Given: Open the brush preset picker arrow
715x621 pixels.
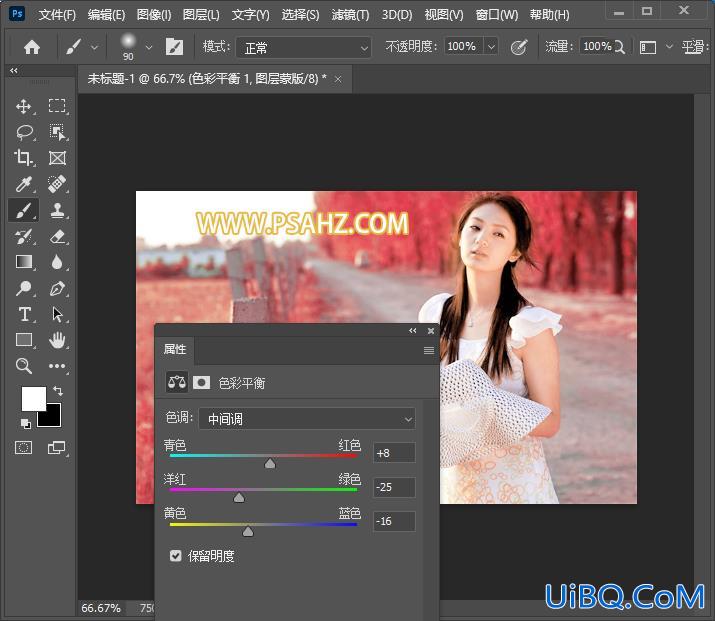Looking at the screenshot, I should point(149,47).
